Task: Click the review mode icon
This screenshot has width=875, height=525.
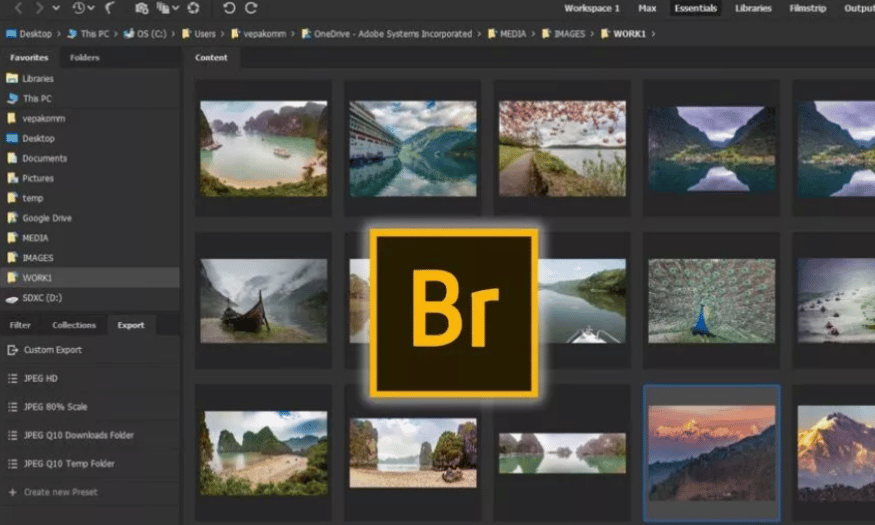Action: (x=163, y=8)
